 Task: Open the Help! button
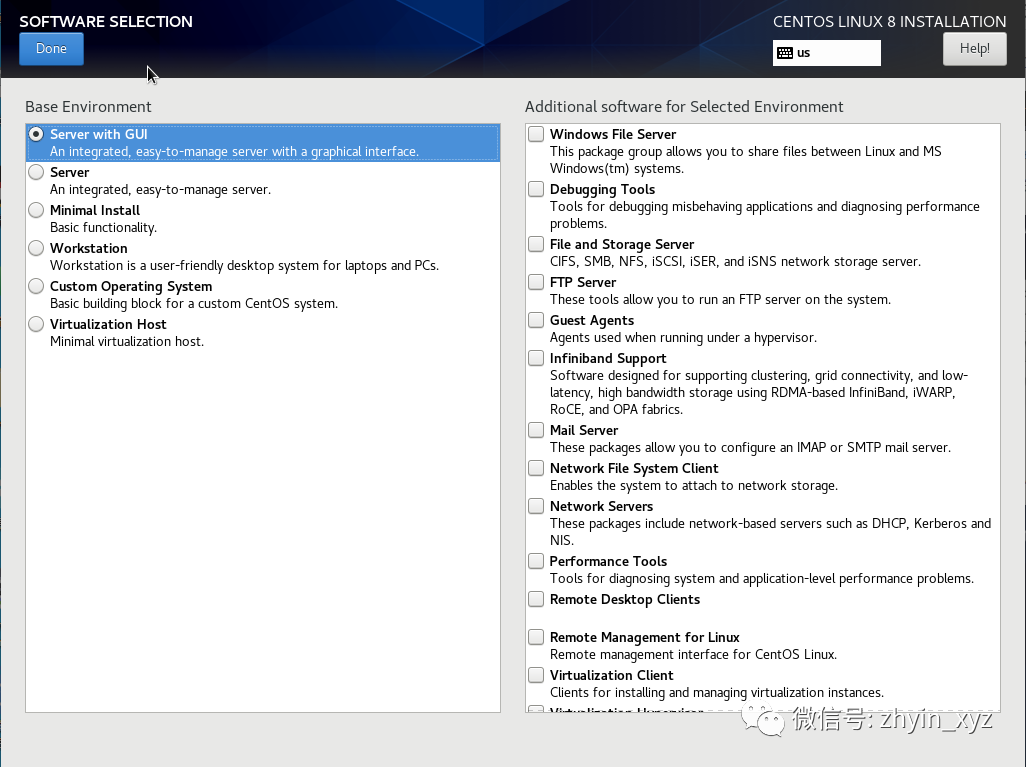click(x=974, y=49)
